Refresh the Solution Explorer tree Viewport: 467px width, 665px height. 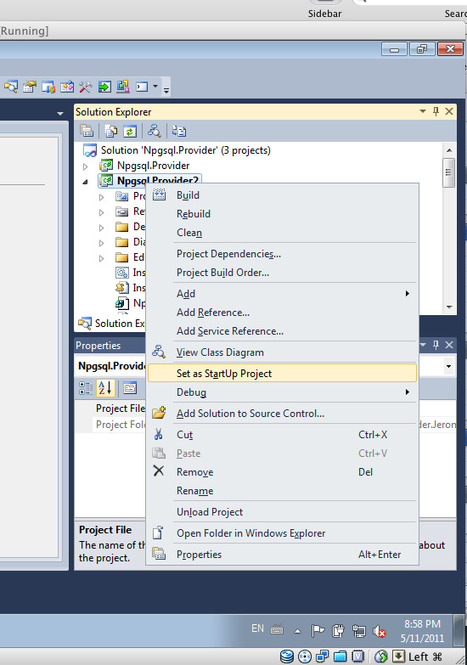pyautogui.click(x=130, y=131)
